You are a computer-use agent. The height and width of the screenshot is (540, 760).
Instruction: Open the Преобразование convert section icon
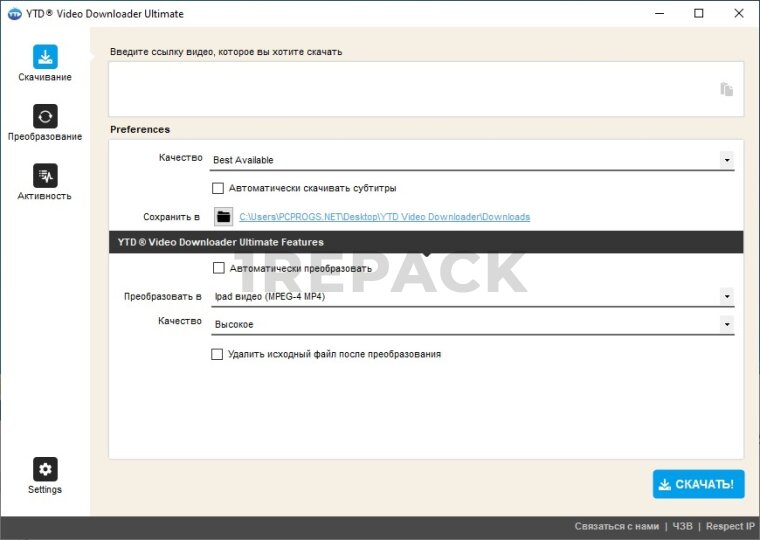coord(45,116)
